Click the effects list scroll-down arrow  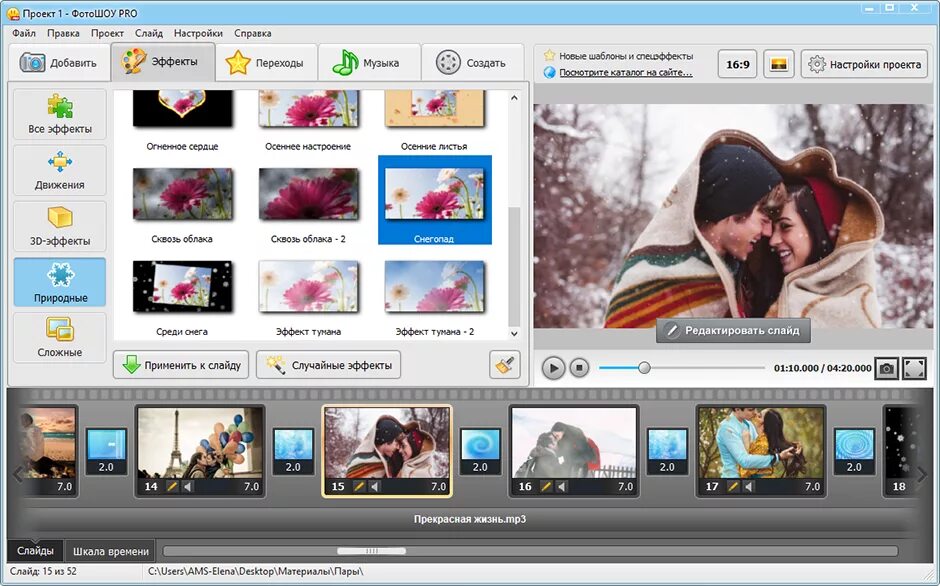514,333
